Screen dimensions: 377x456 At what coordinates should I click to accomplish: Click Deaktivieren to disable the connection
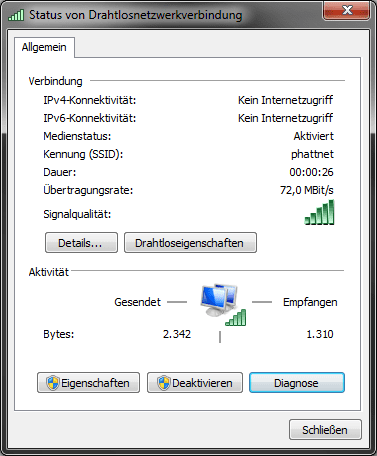coord(195,383)
